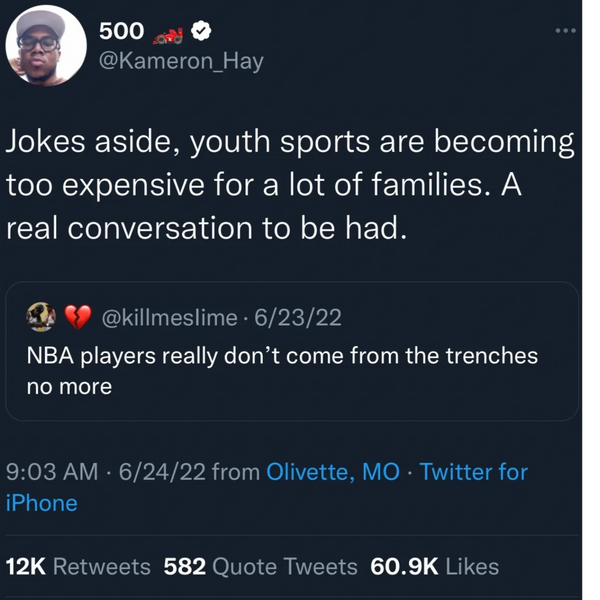Tap the main tweet text about youth sports
The height and width of the screenshot is (600, 600).
tap(290, 184)
